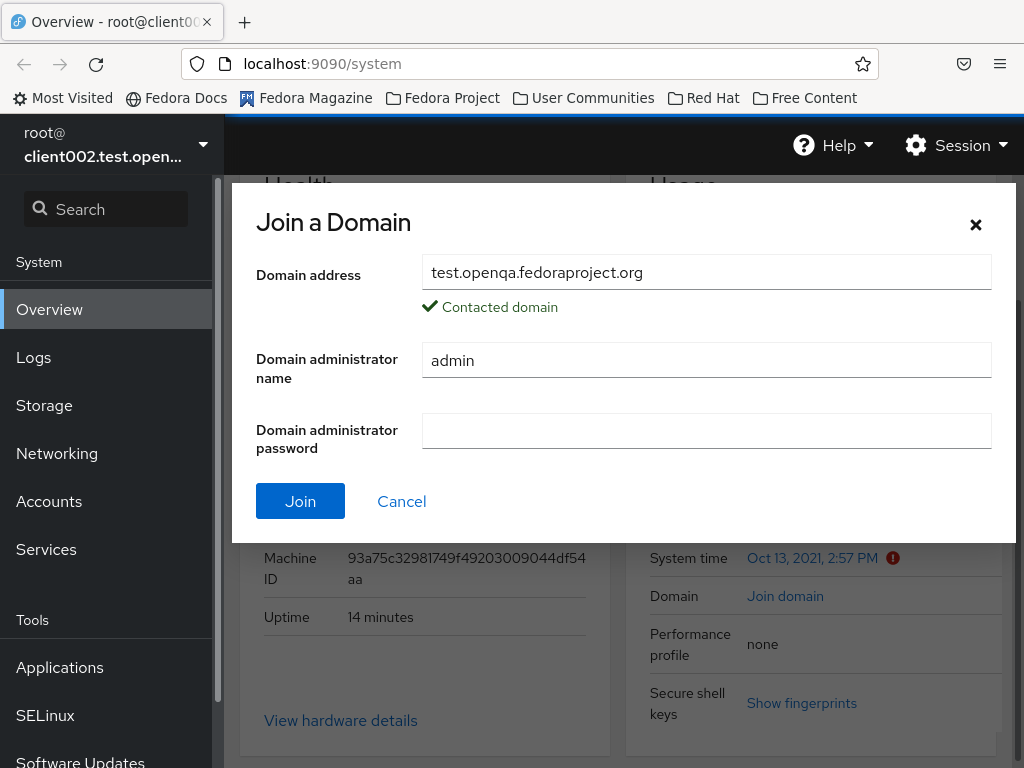Focus the Domain administrator name field
1024x768 pixels.
point(707,360)
